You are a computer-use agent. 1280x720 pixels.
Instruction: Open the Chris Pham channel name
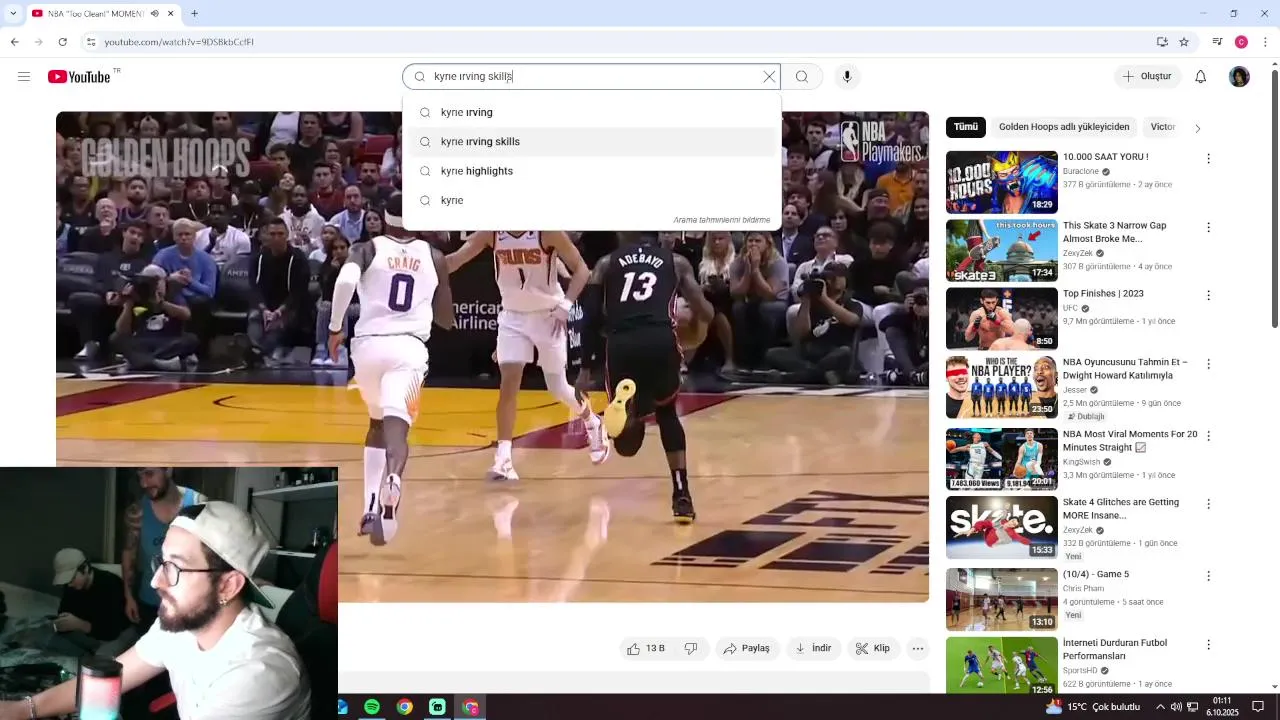pos(1083,589)
